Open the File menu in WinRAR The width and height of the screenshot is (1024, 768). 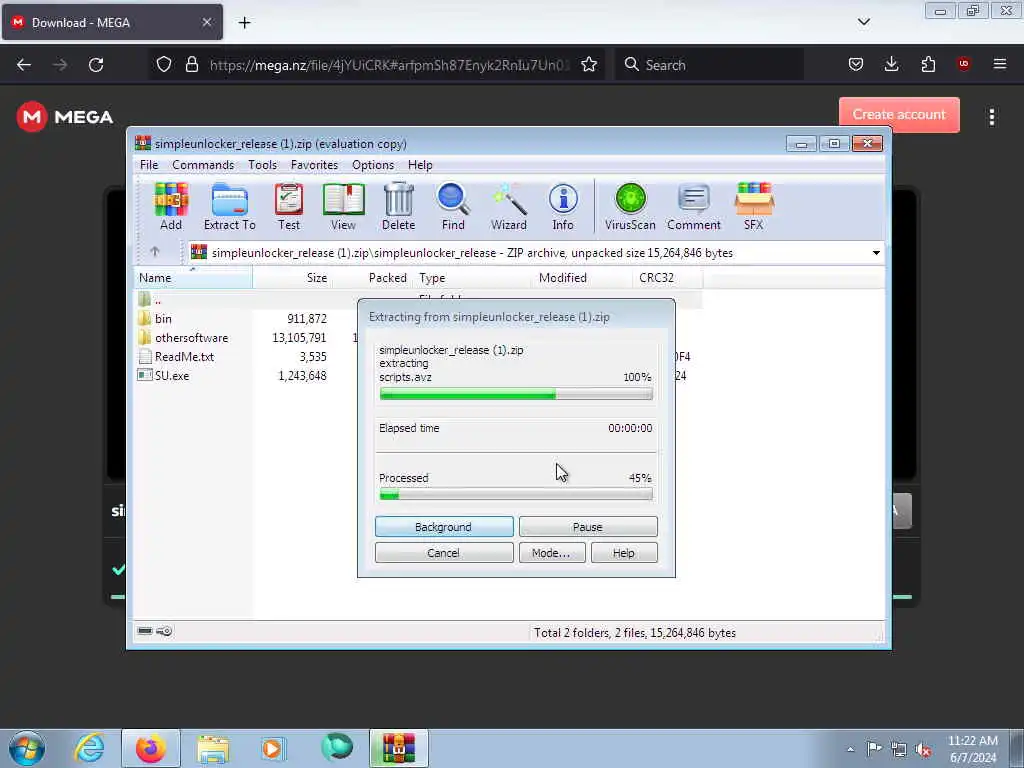click(x=149, y=165)
